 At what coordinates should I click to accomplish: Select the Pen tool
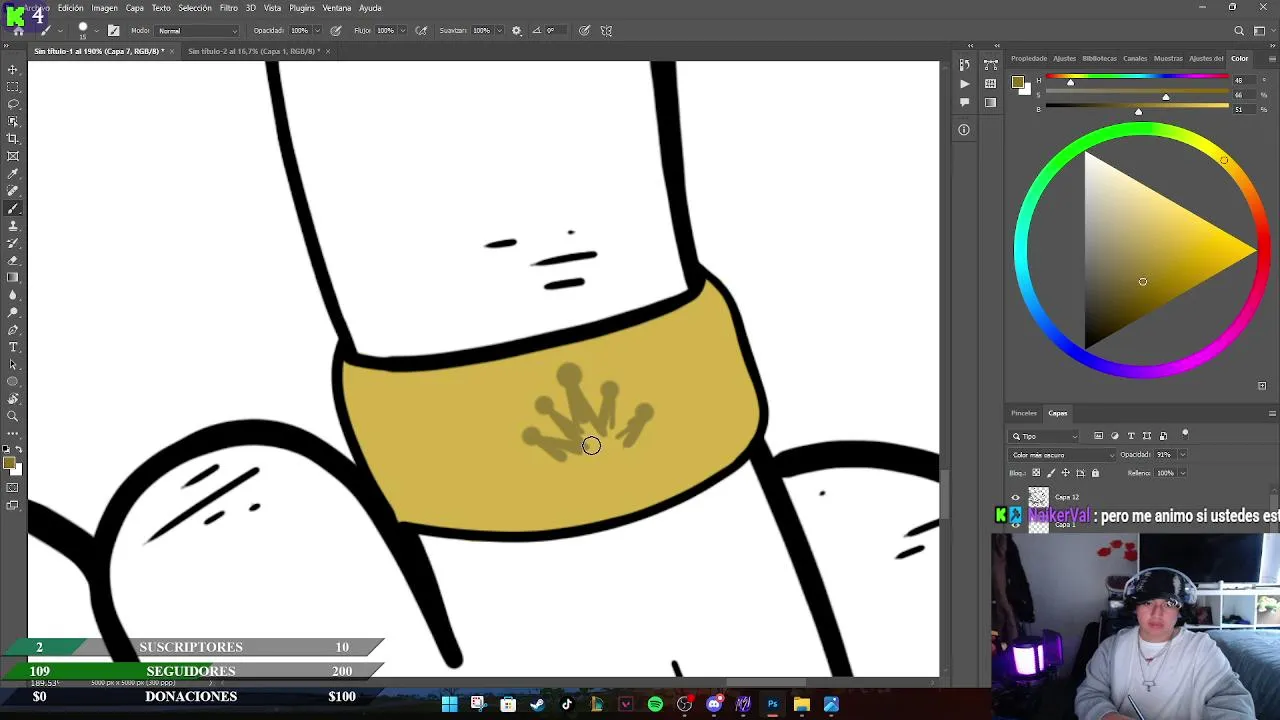[x=13, y=329]
